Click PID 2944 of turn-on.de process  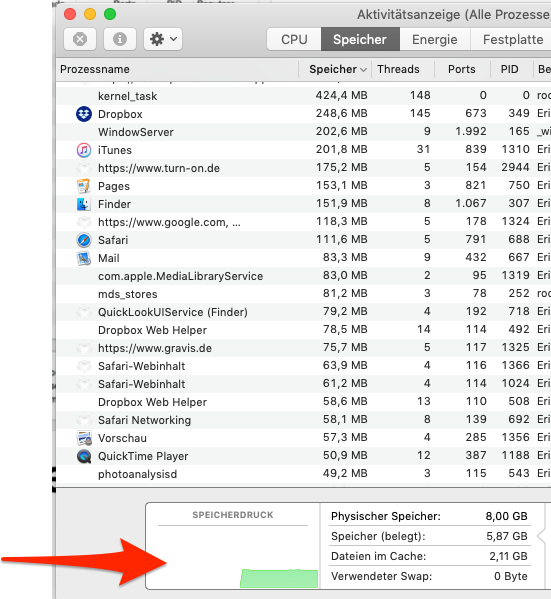pyautogui.click(x=515, y=167)
